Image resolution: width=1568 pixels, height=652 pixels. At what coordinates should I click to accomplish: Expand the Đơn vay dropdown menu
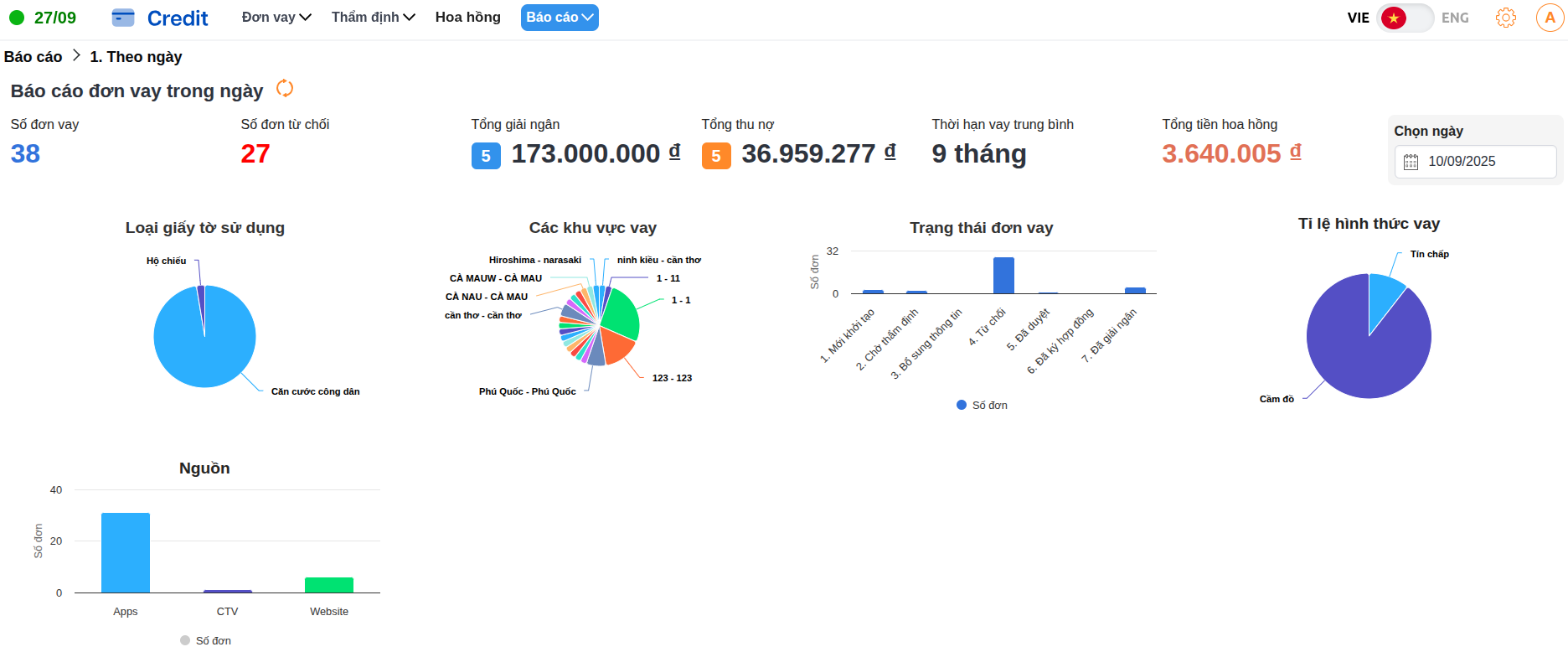tap(276, 18)
